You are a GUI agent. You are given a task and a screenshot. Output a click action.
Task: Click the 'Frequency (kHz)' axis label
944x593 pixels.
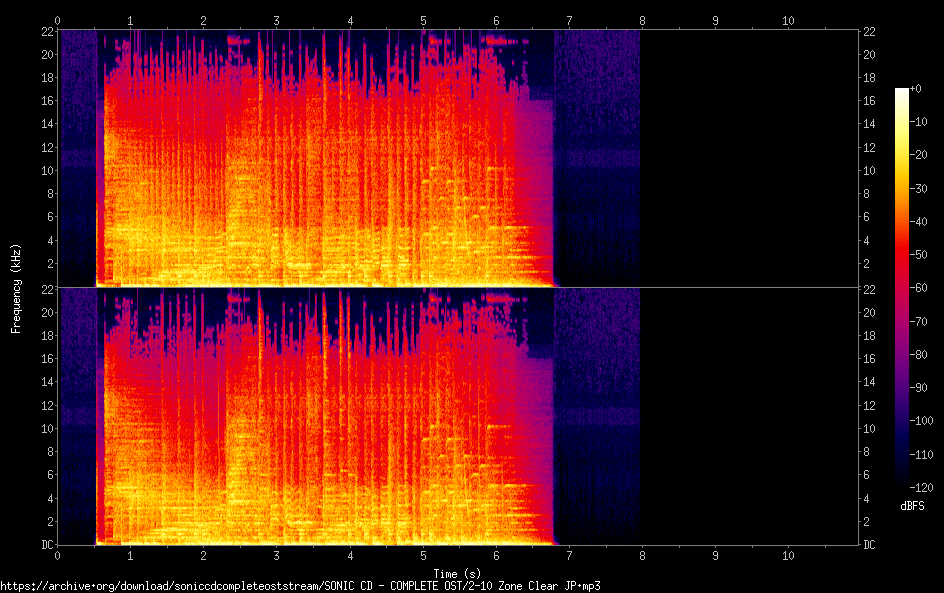(x=16, y=287)
